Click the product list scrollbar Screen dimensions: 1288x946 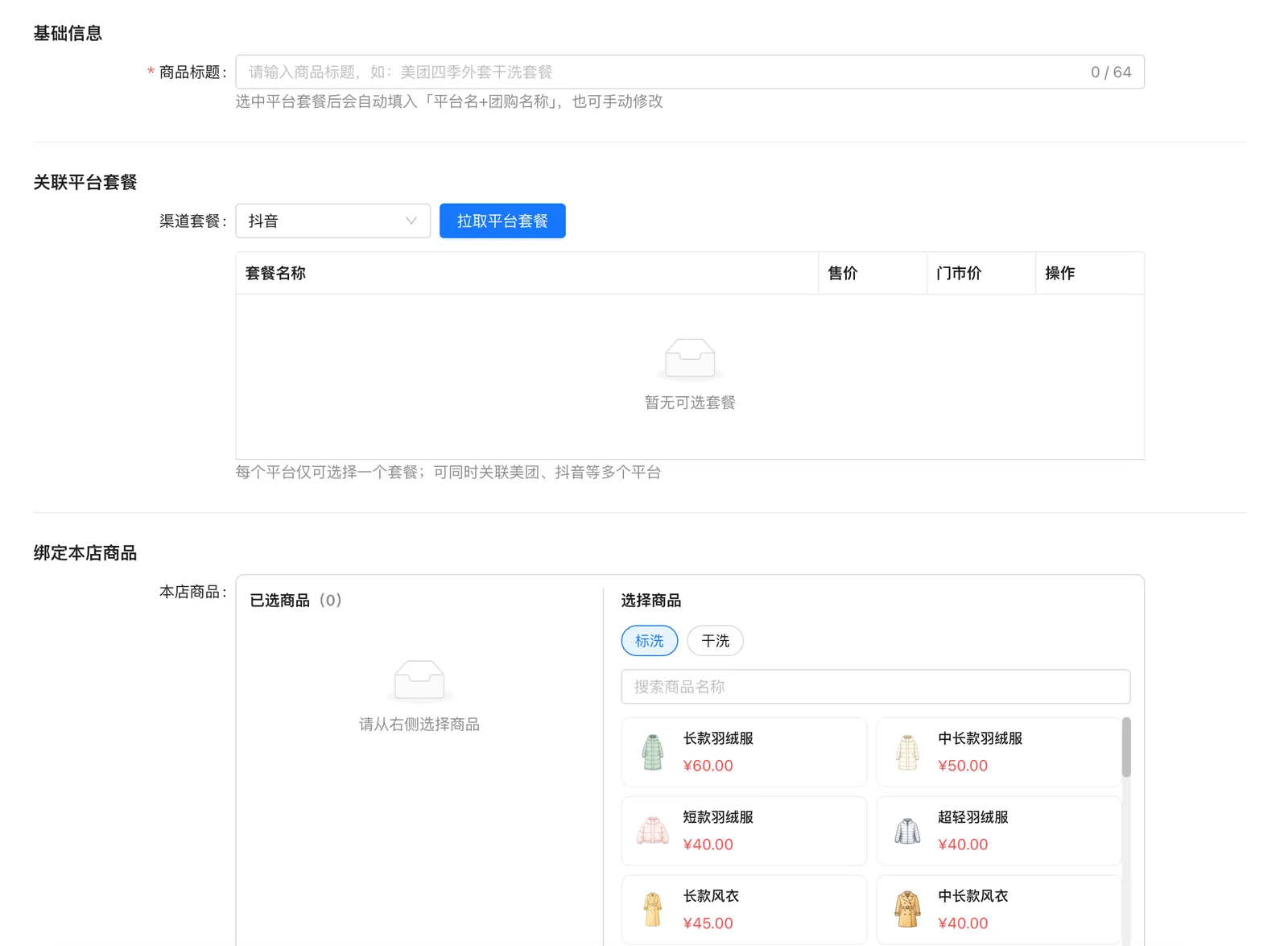pyautogui.click(x=1126, y=747)
